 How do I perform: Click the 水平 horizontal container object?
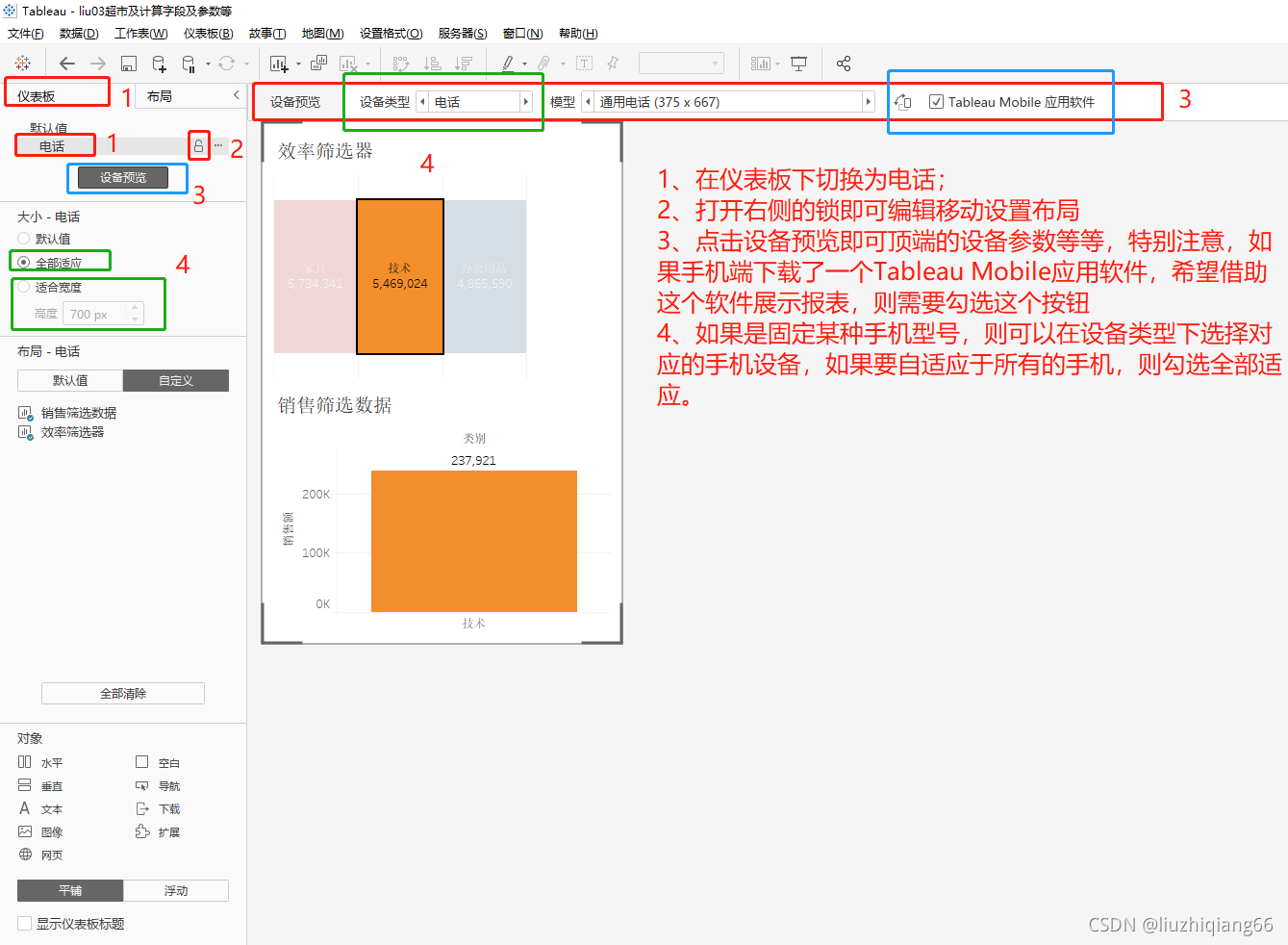[x=40, y=762]
